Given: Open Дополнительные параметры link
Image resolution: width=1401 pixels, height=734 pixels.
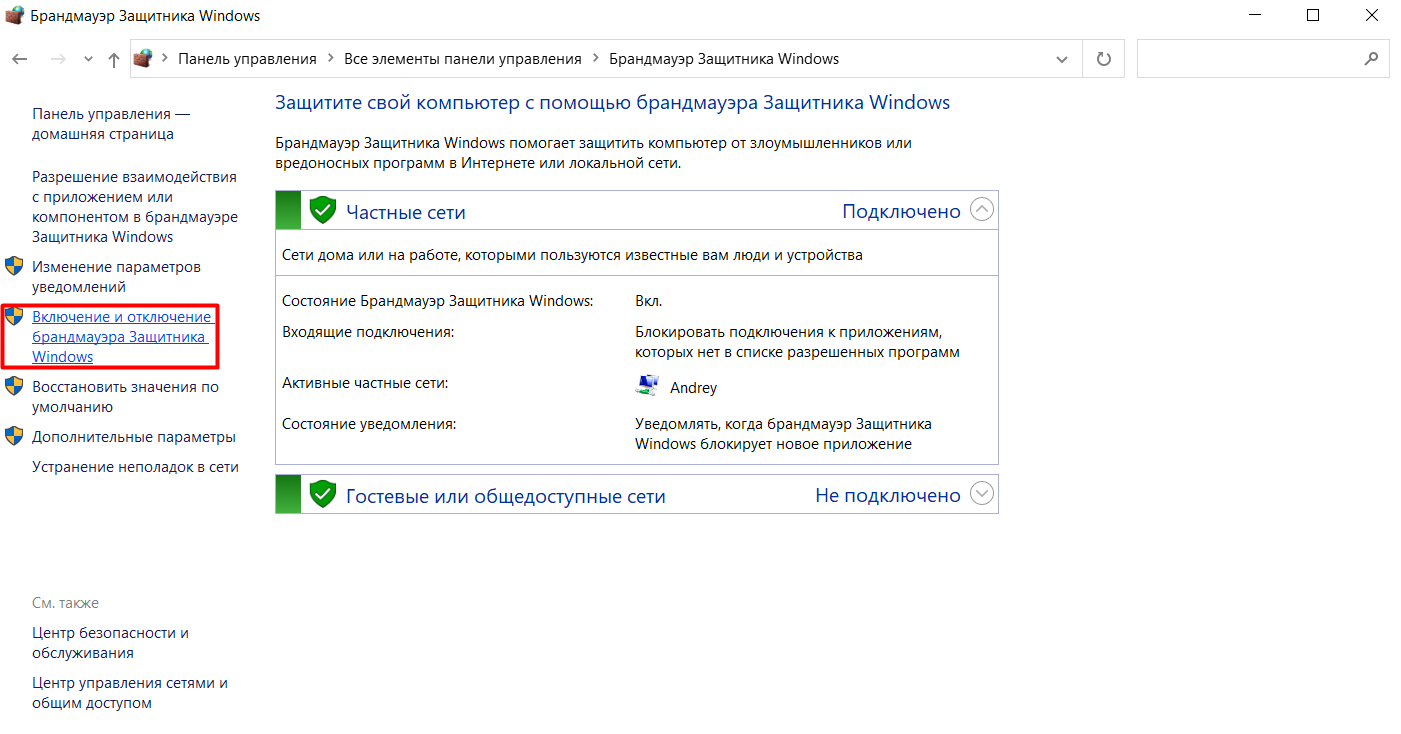Looking at the screenshot, I should 134,437.
